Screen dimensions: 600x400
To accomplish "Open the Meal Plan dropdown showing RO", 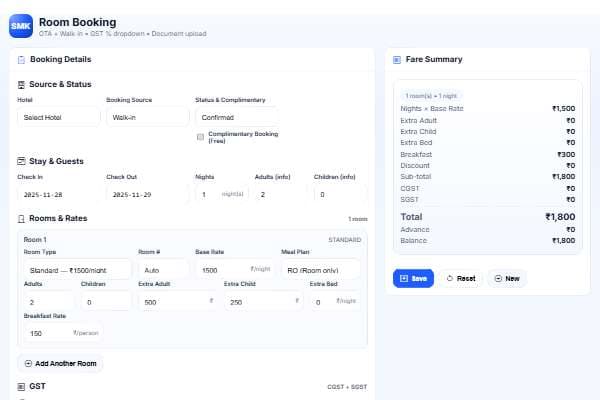I will click(321, 270).
